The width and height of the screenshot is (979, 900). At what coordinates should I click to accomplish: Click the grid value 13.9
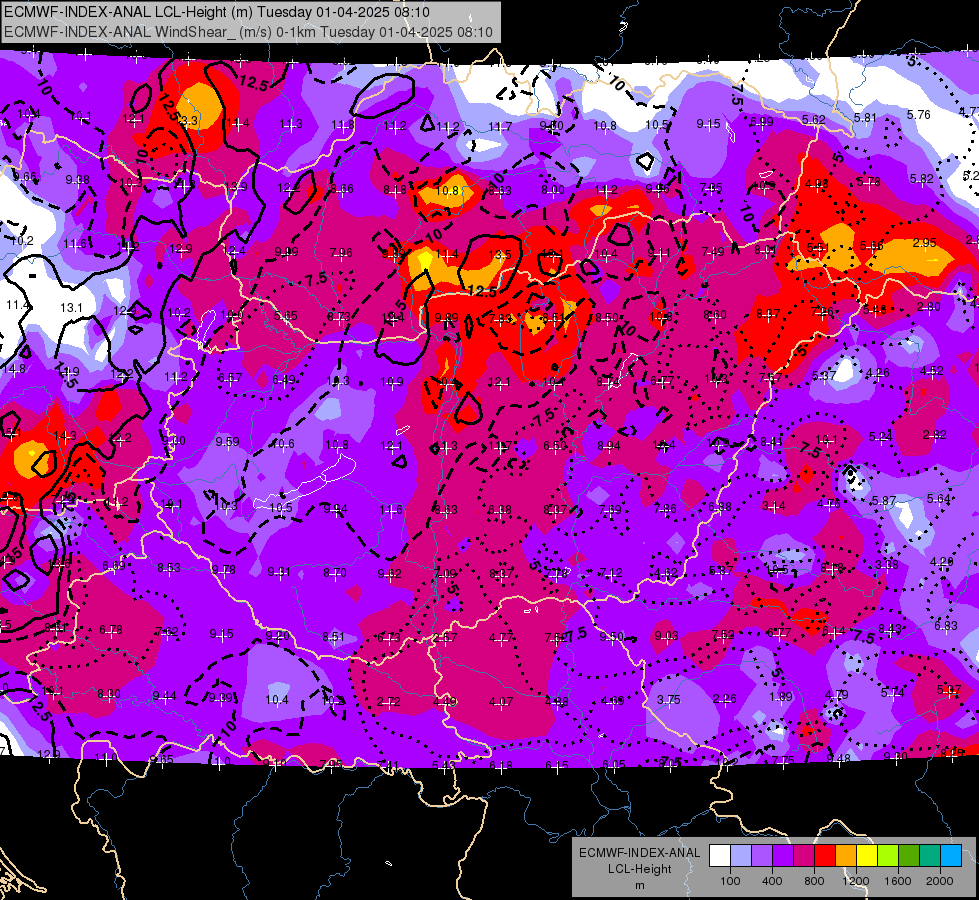(235, 186)
